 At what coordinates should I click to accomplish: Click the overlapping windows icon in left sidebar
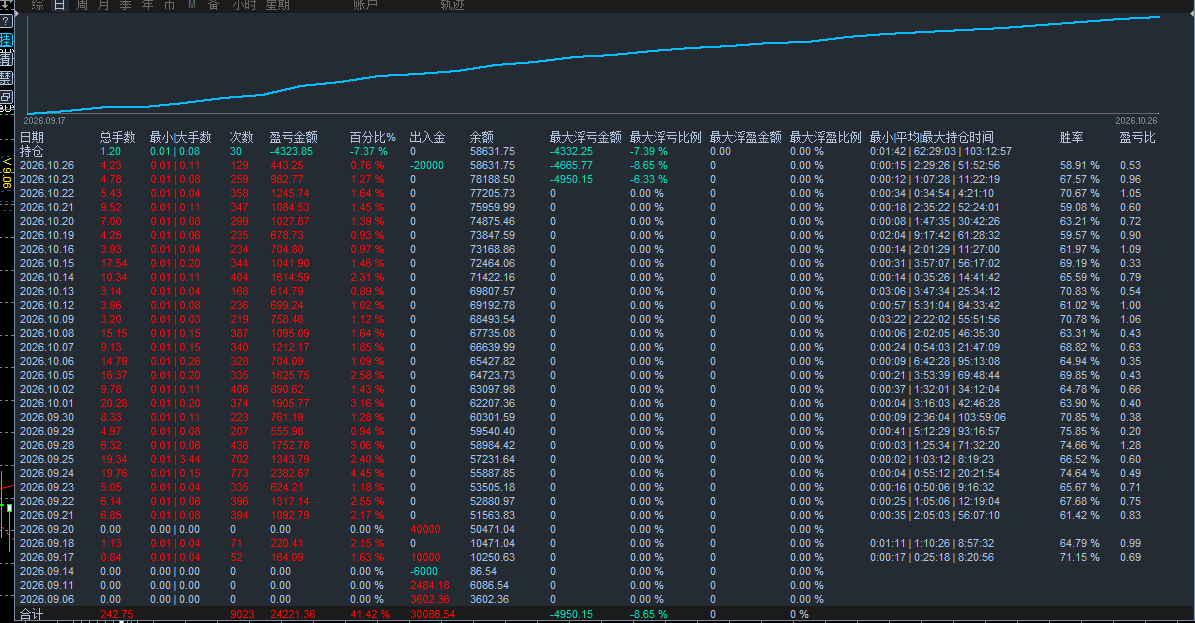pos(6,97)
